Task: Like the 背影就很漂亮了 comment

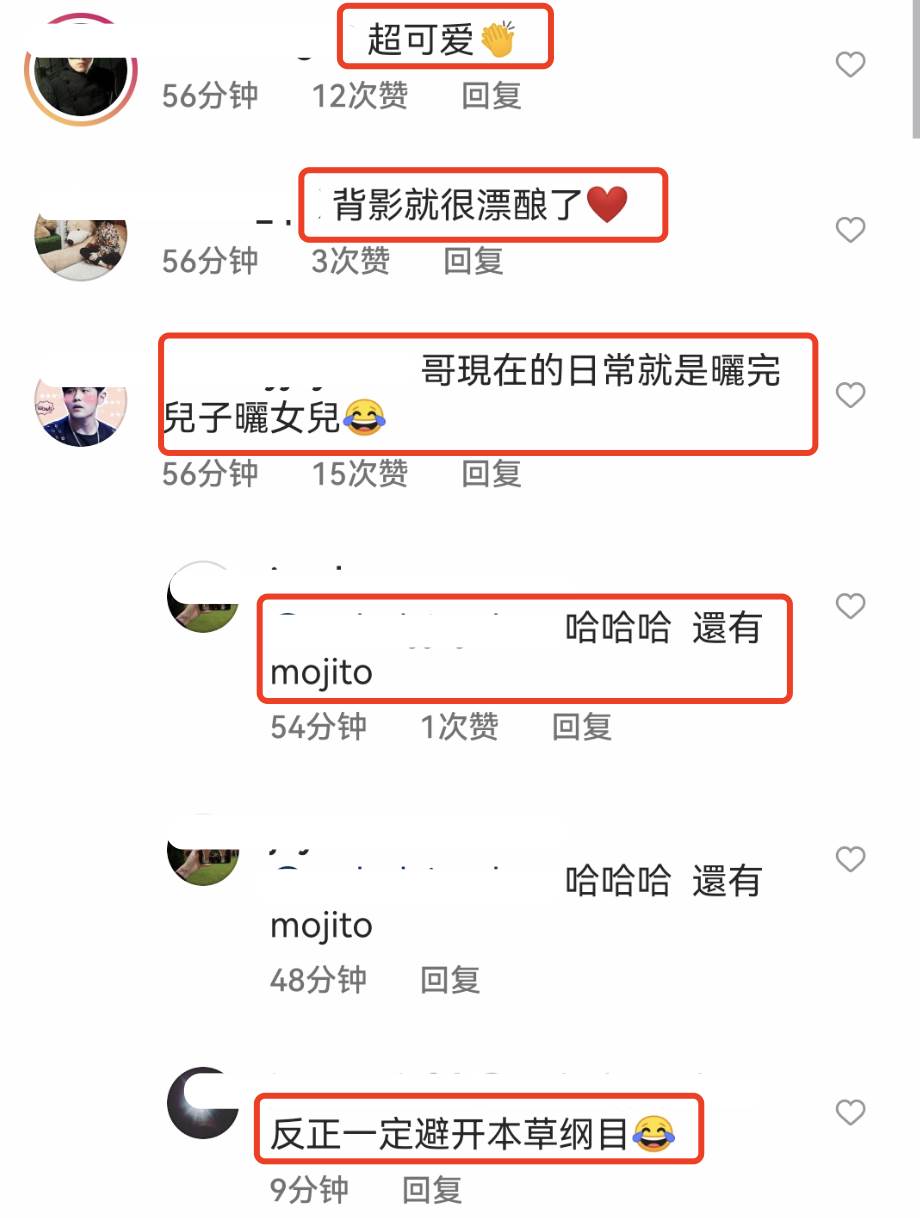Action: tap(850, 231)
